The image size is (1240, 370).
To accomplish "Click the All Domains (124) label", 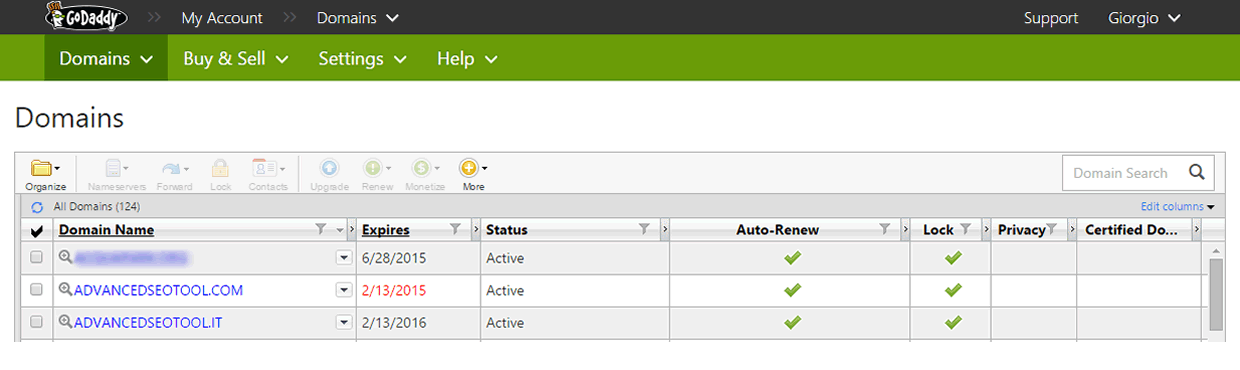I will pos(96,207).
